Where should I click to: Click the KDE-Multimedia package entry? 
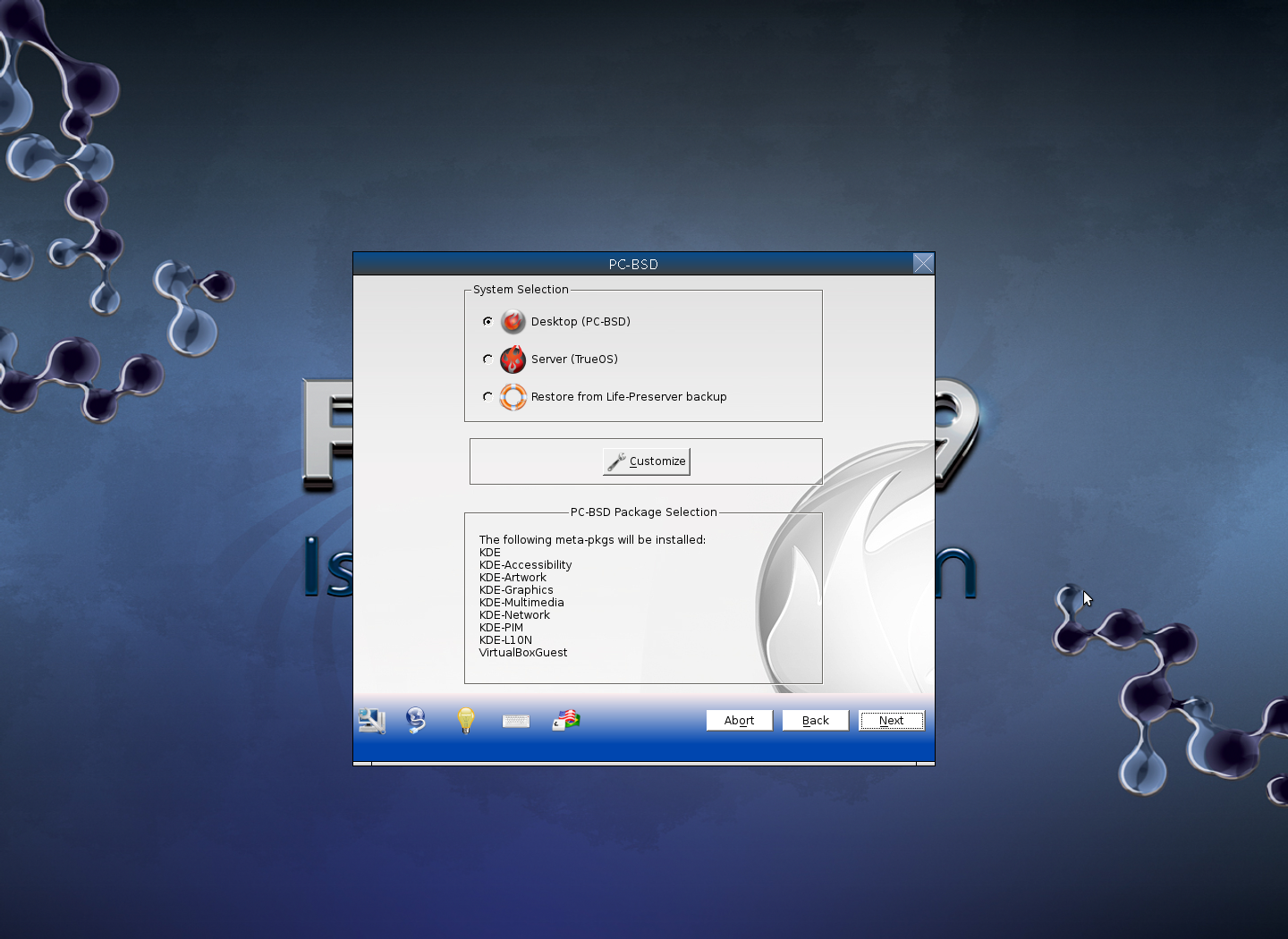coord(521,603)
